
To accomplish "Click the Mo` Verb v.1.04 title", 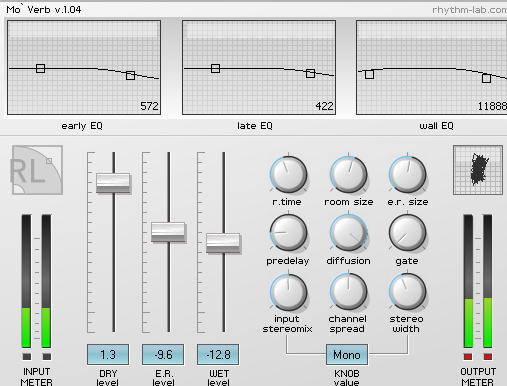I will tap(44, 10).
